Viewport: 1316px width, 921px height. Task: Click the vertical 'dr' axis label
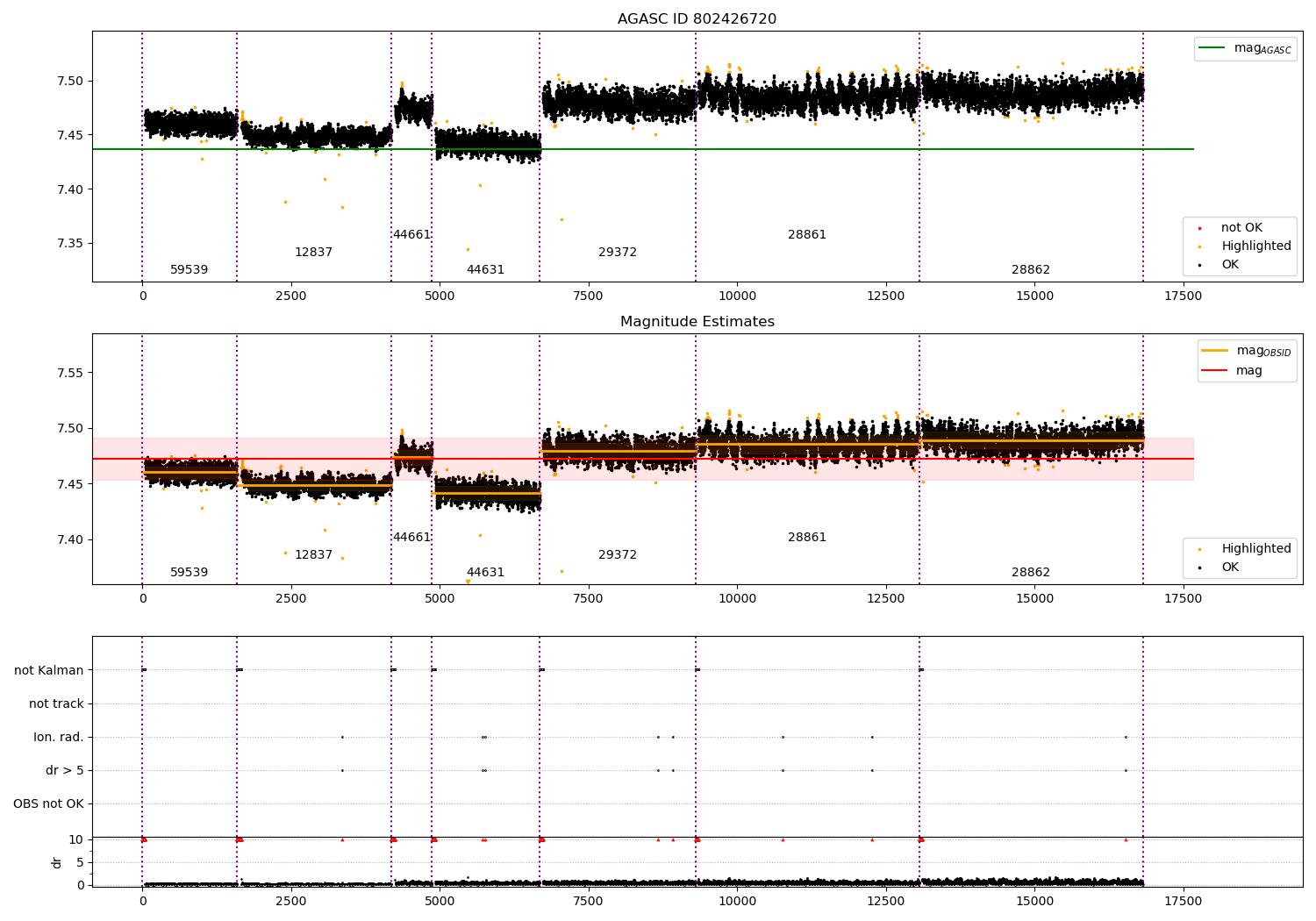57,862
